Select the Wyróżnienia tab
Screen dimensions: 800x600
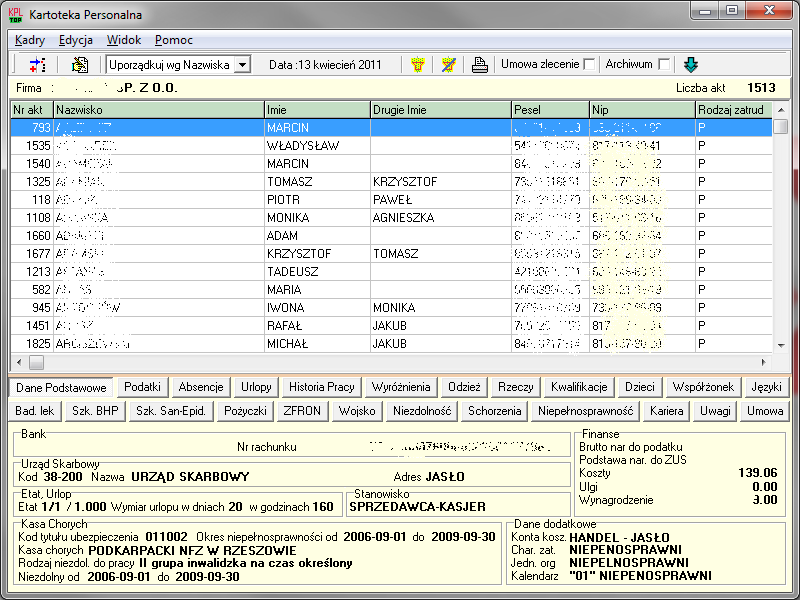click(401, 387)
